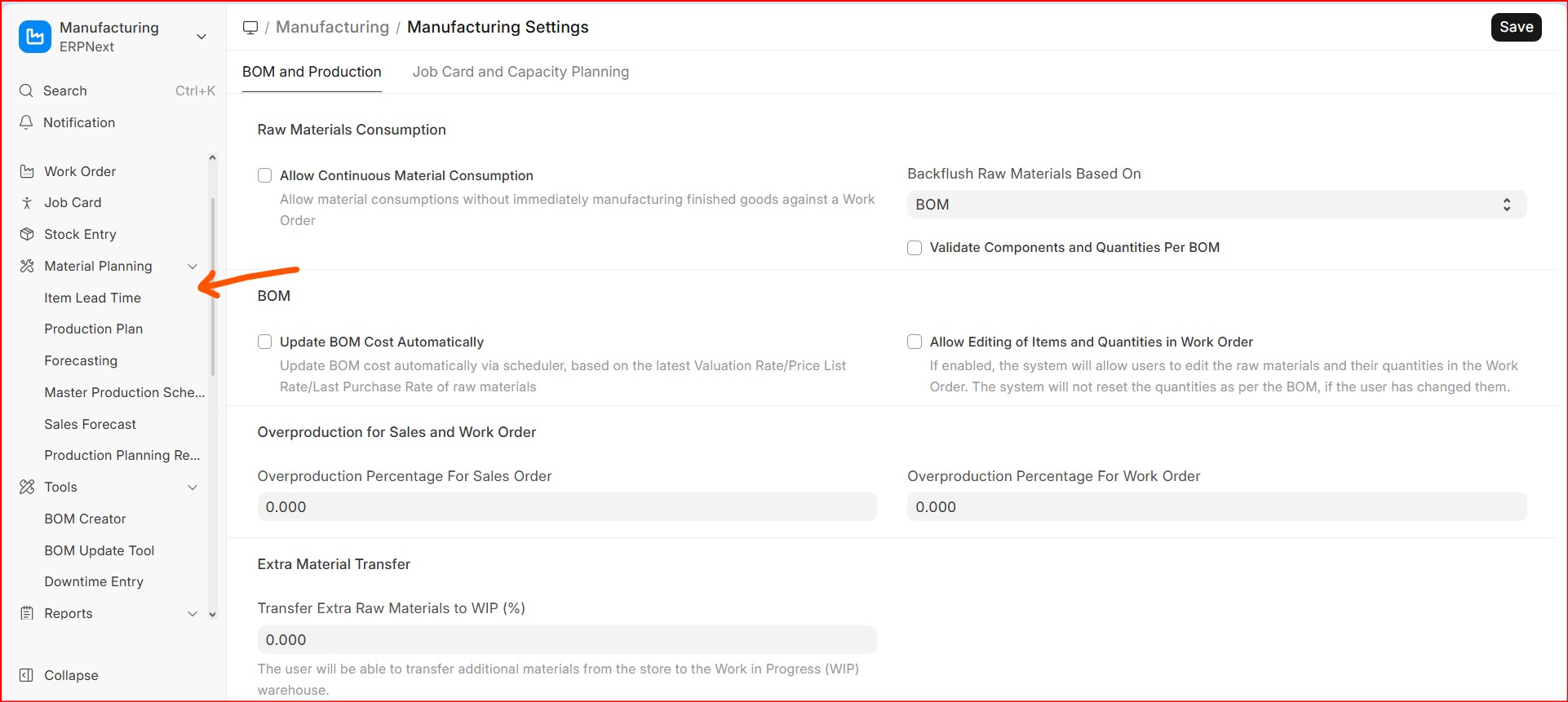Click the Work Order sidebar icon
Screen dimensions: 1568x702
click(27, 171)
